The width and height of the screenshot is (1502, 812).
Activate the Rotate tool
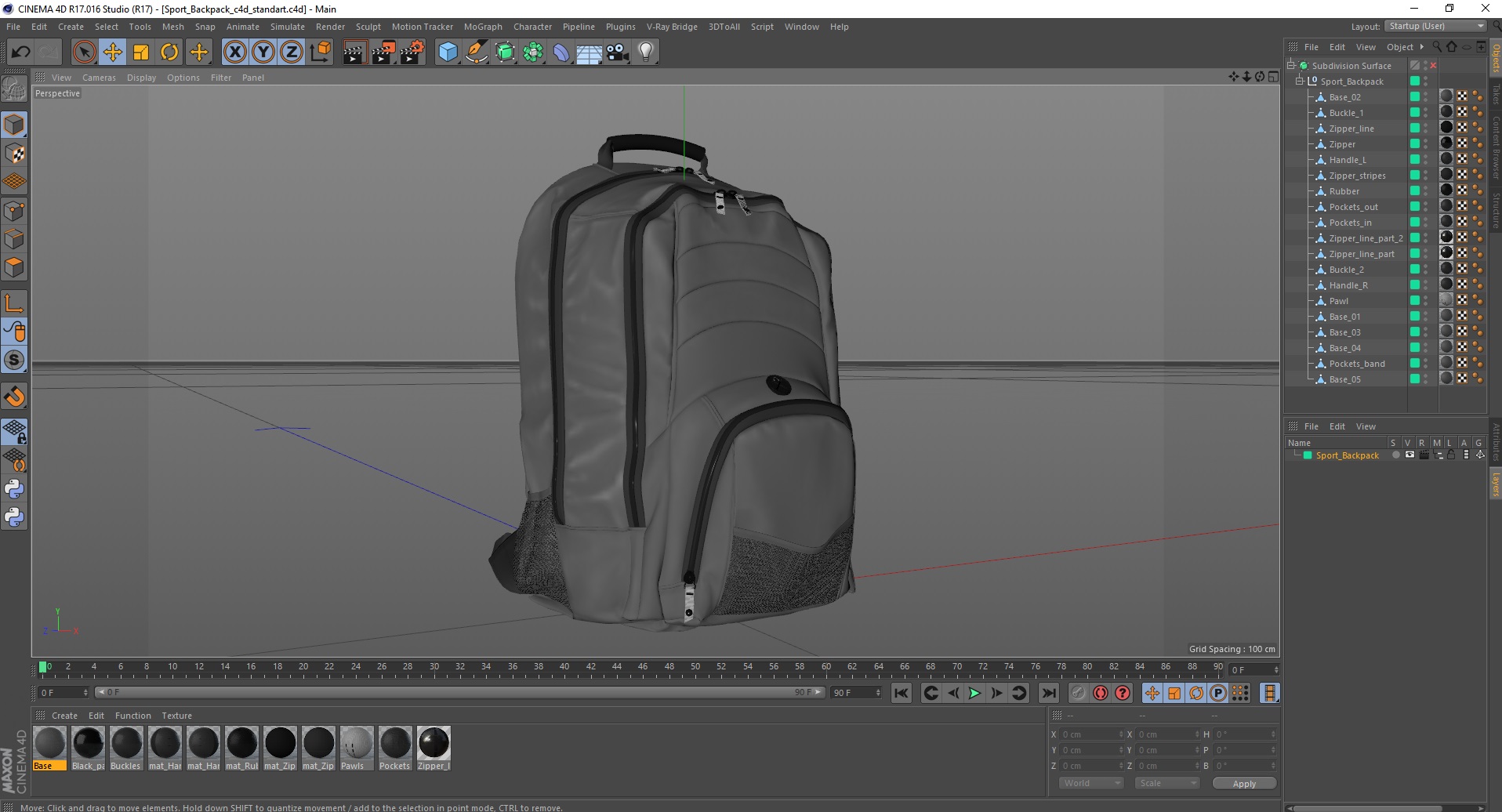coord(169,53)
